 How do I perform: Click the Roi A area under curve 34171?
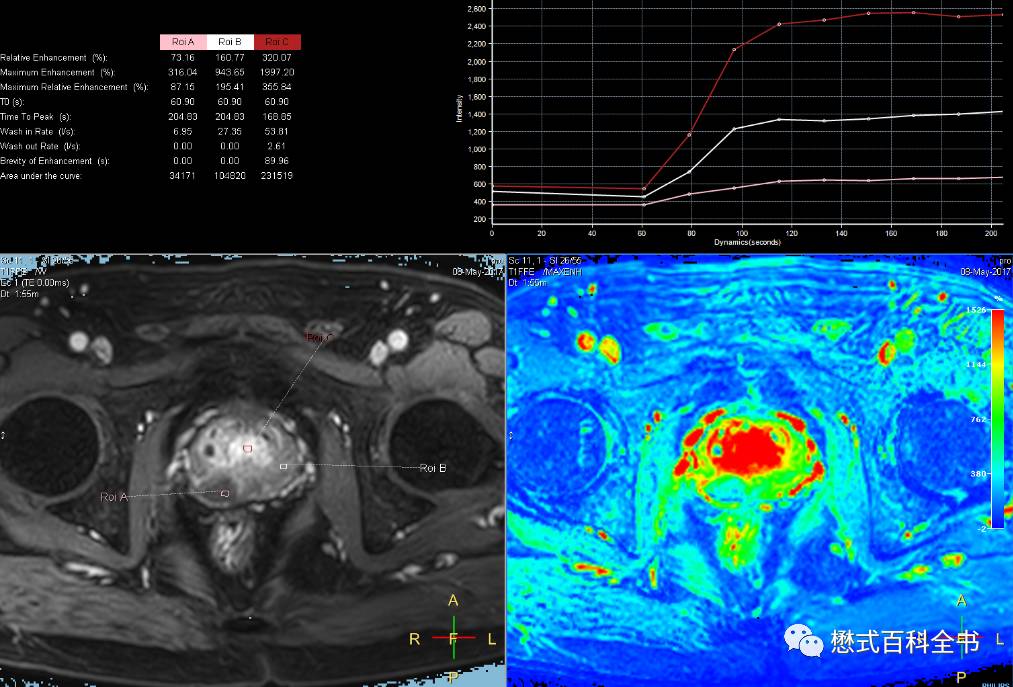[183, 176]
